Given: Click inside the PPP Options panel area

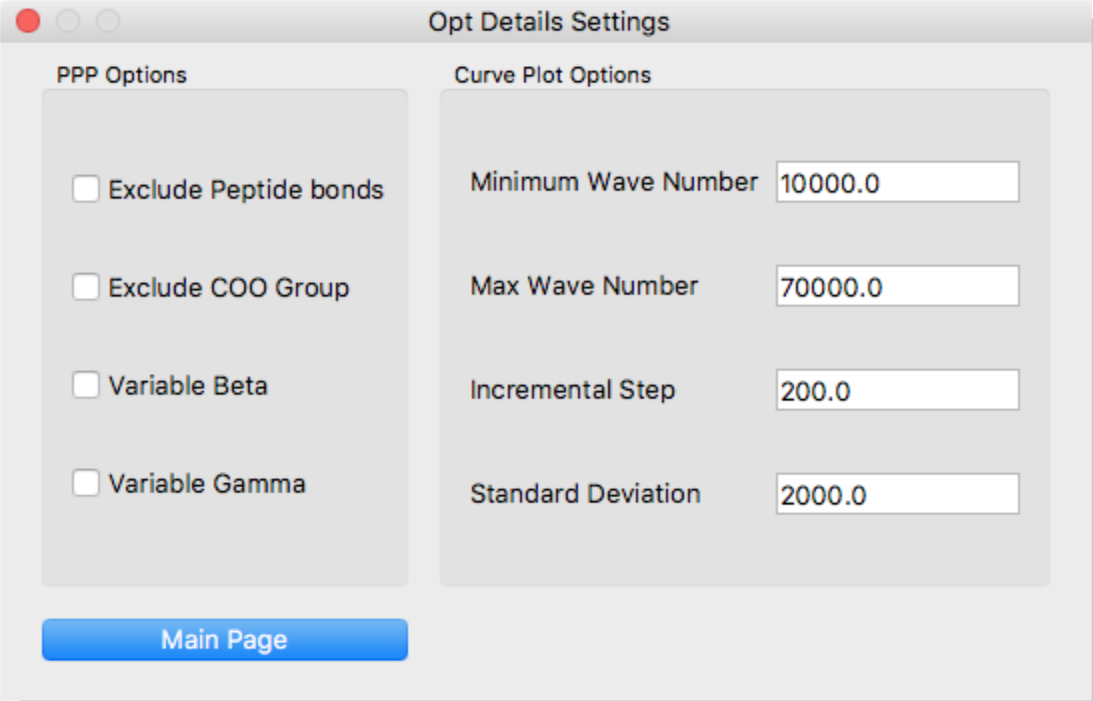Looking at the screenshot, I should pos(227,550).
